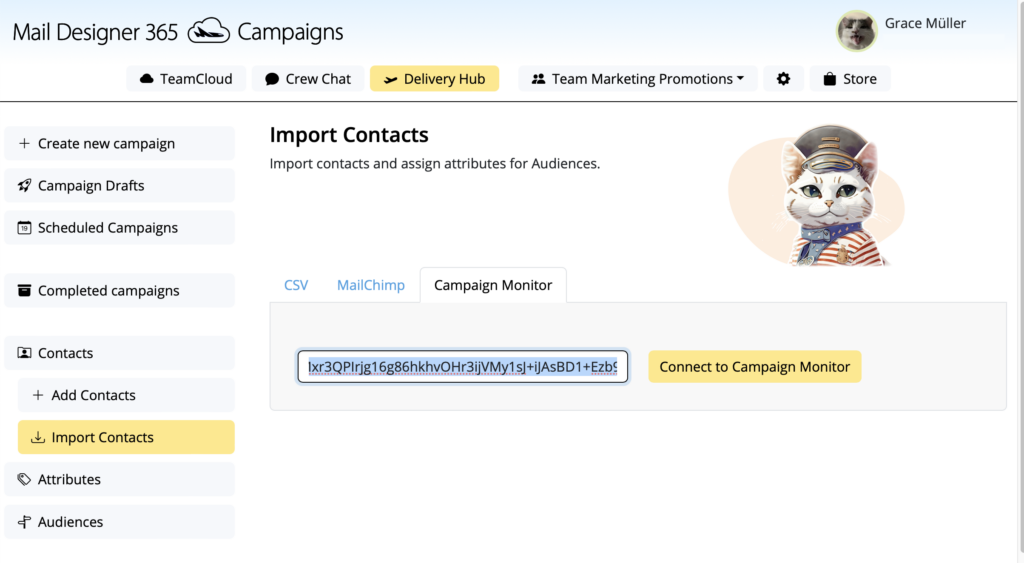Click the captain cat illustration
The height and width of the screenshot is (563, 1024).
[x=817, y=195]
